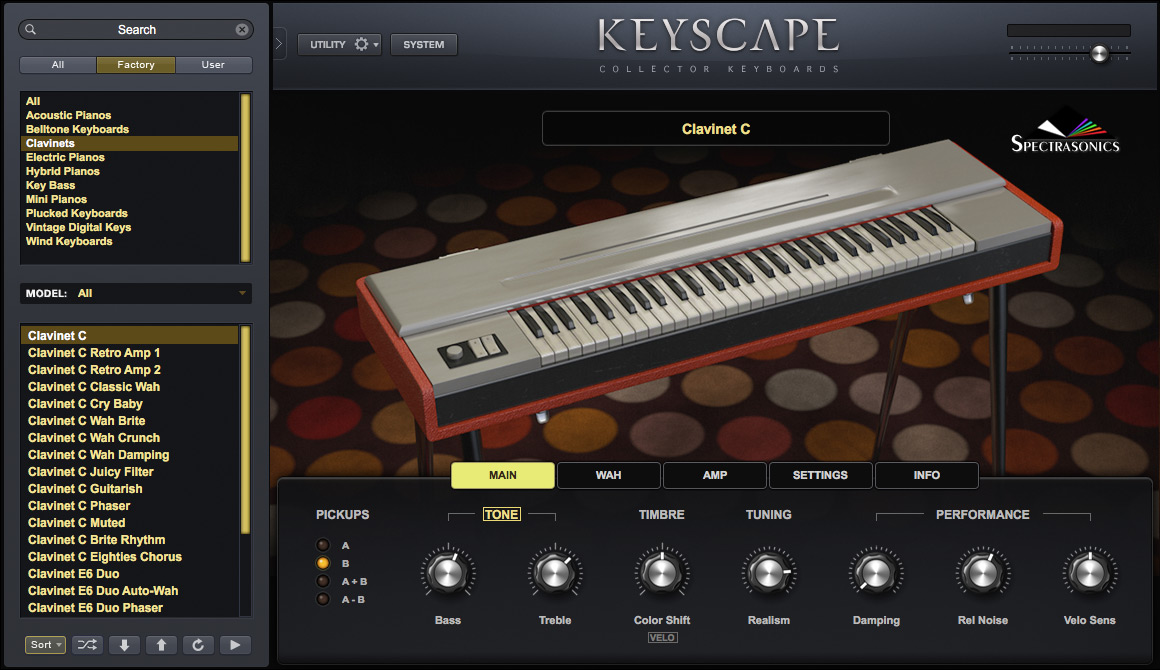Click the Velo Sens knob
The width and height of the screenshot is (1160, 670).
(1090, 572)
